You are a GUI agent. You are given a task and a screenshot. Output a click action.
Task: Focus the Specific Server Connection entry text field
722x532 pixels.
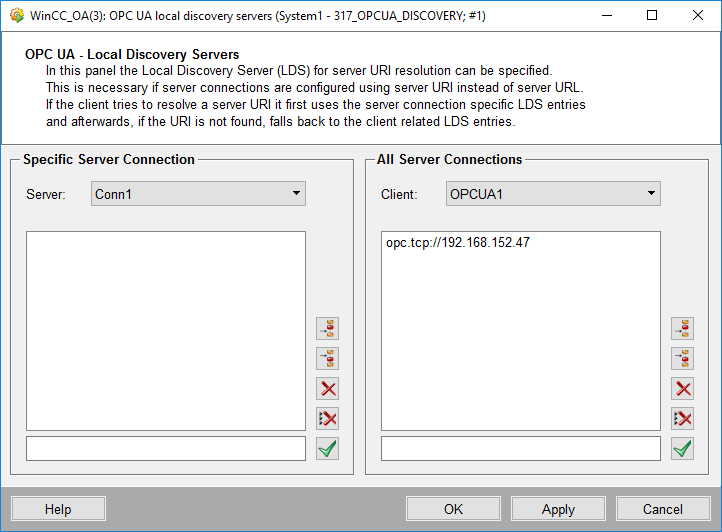(x=166, y=449)
